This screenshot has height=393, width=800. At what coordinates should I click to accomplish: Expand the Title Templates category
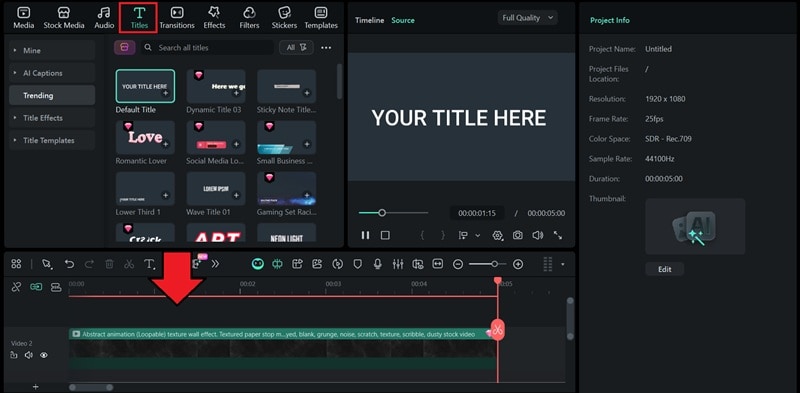[52, 140]
